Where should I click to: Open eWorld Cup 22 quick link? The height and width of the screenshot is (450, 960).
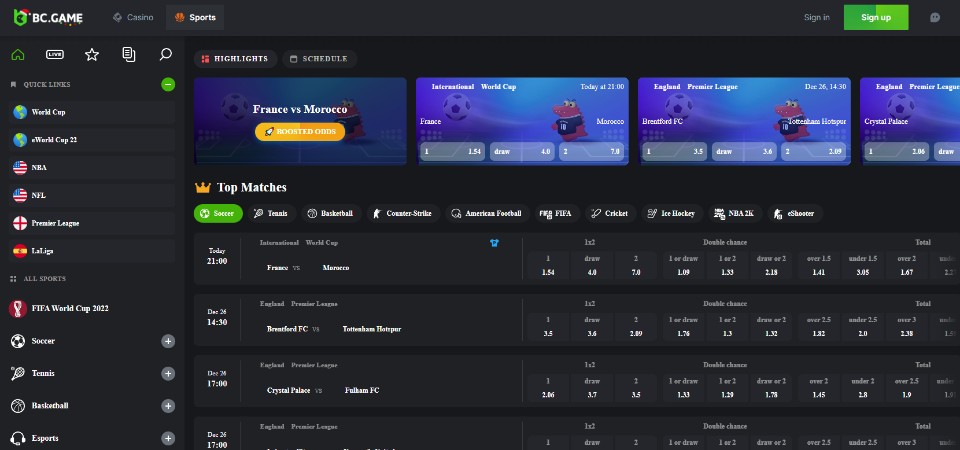[x=92, y=140]
